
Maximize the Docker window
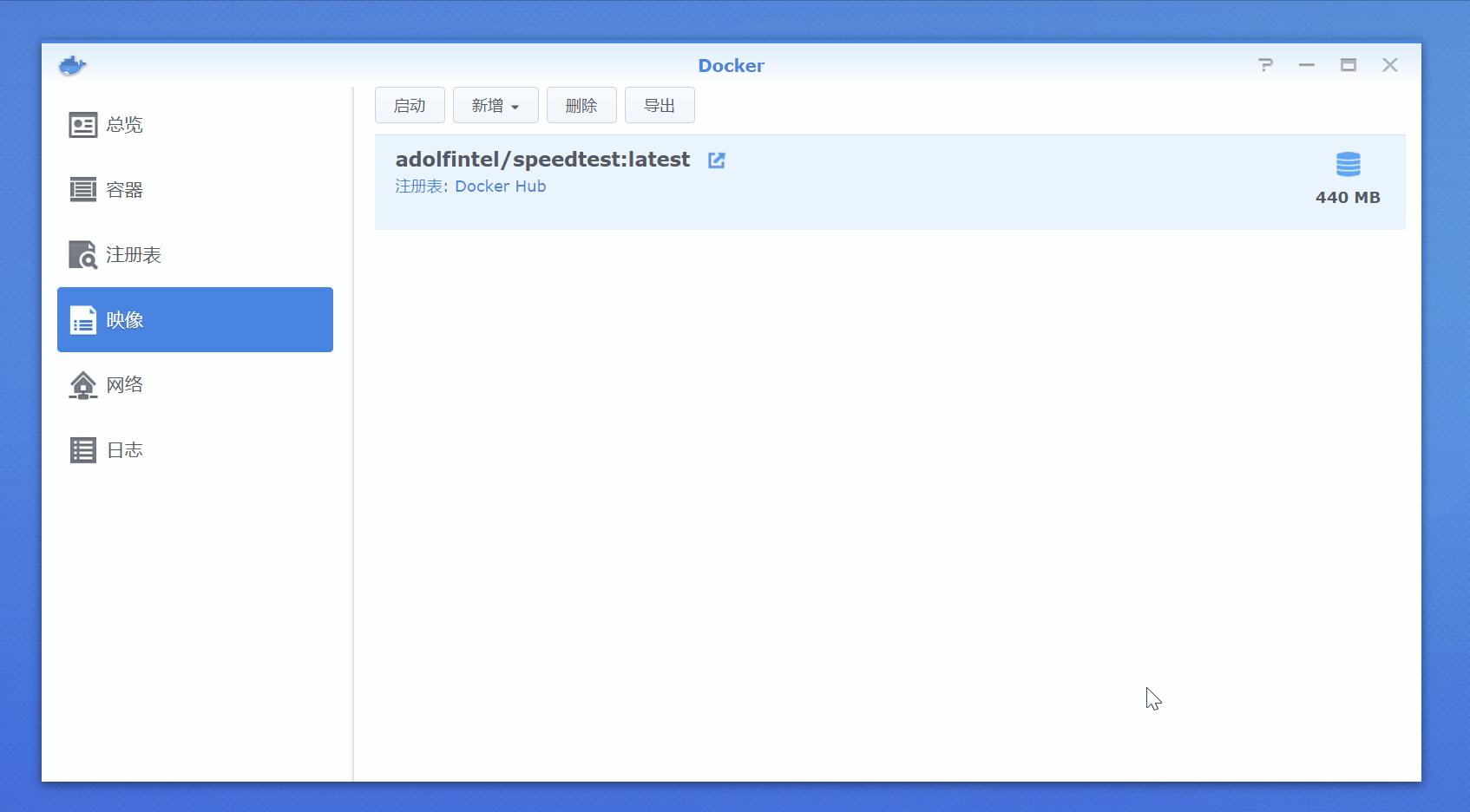tap(1349, 65)
